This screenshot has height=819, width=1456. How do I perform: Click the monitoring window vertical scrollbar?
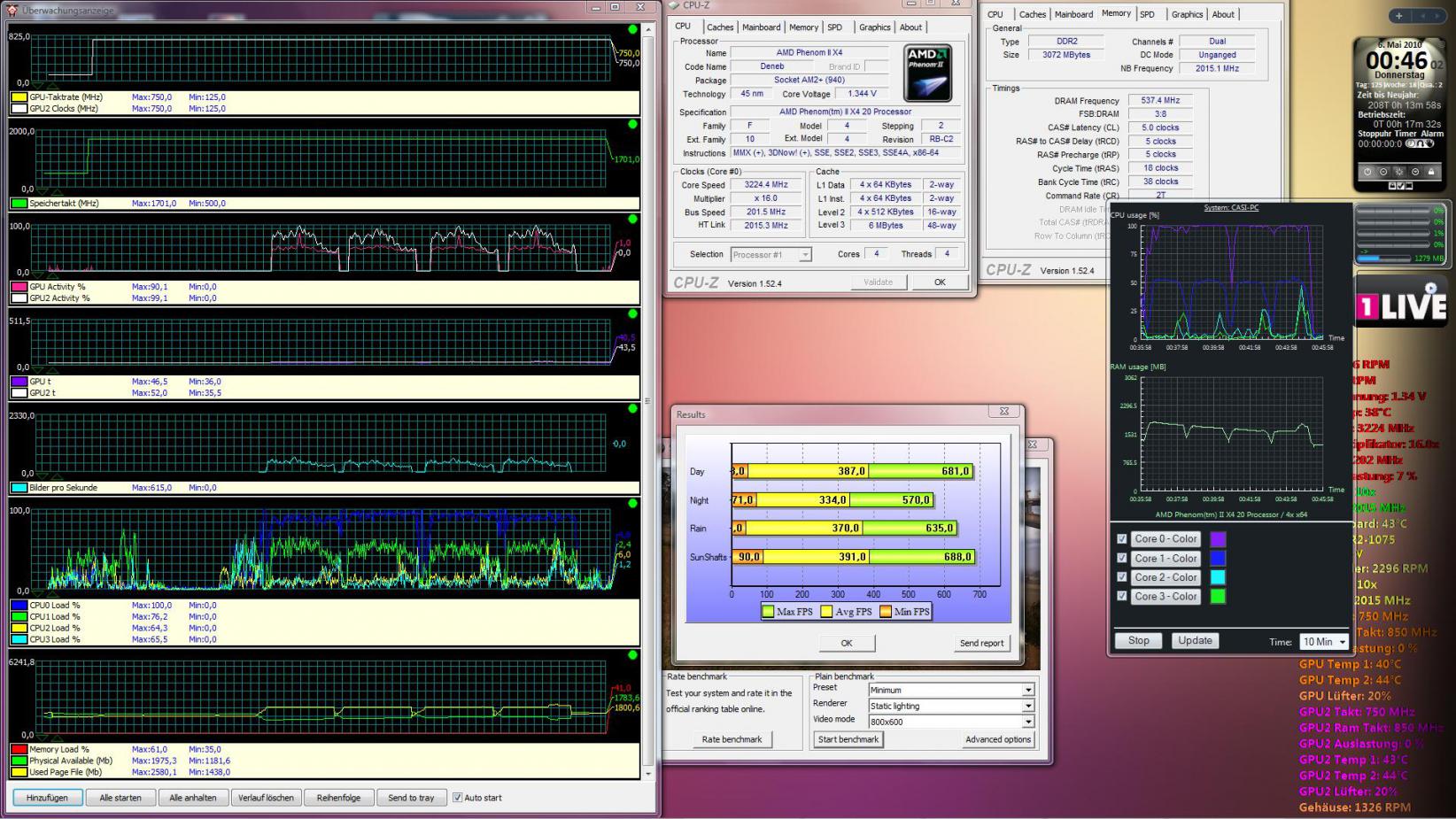click(647, 401)
